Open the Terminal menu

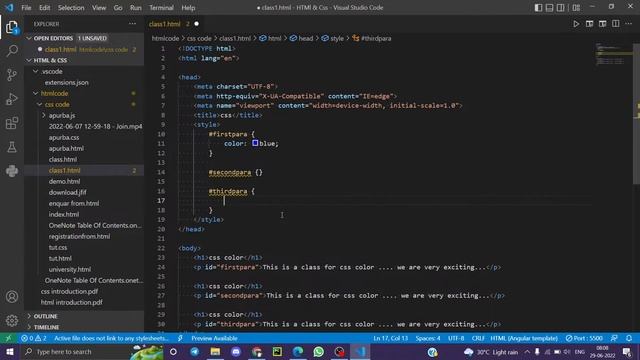pos(161,7)
